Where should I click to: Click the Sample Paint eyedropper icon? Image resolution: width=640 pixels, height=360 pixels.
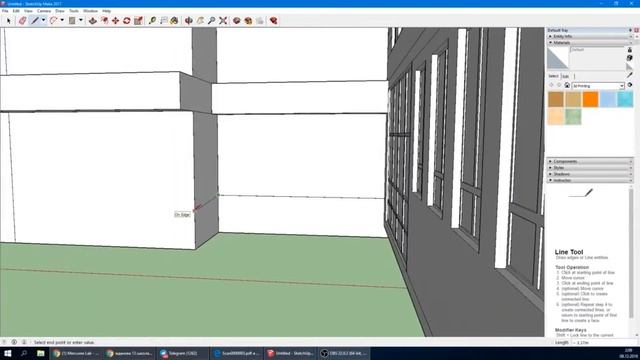(630, 75)
